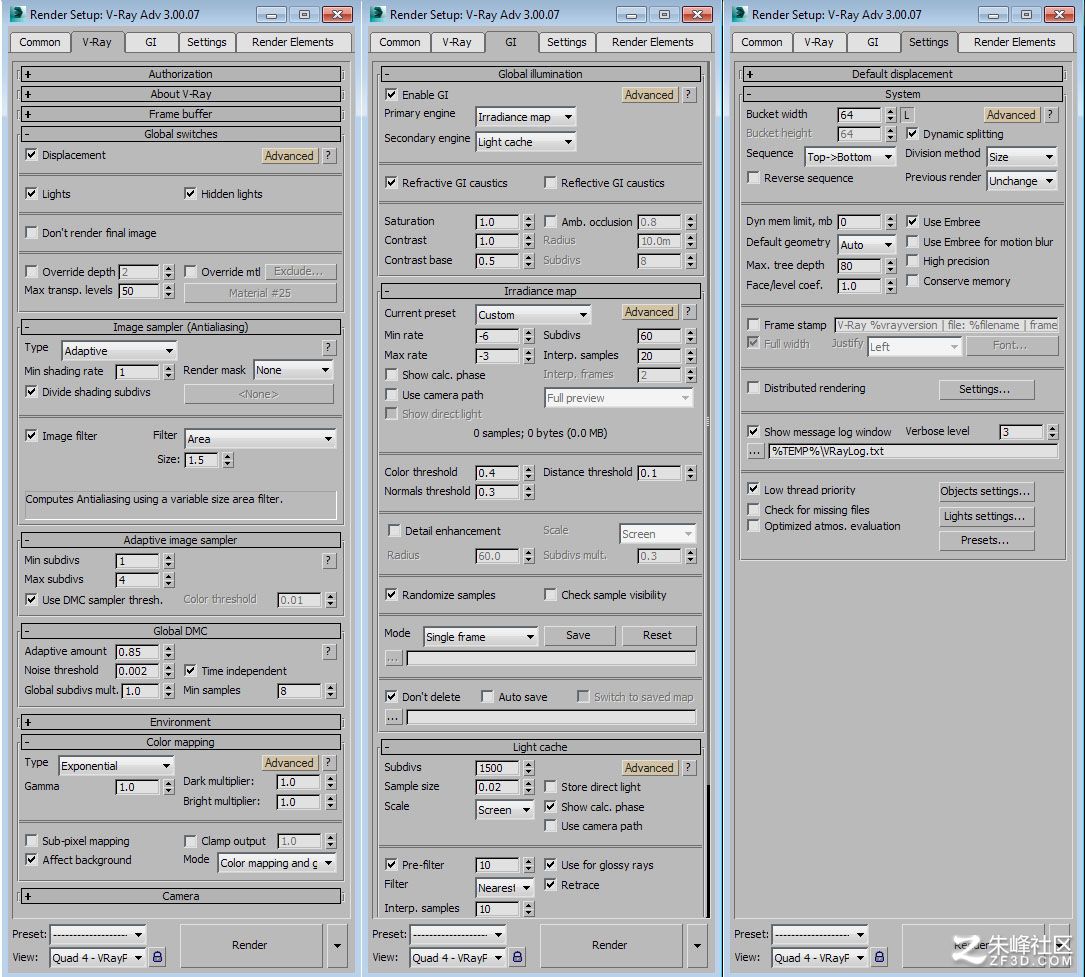Open Primary engine dropdown (Irradiance map)
The height and width of the screenshot is (977, 1085).
(526, 117)
